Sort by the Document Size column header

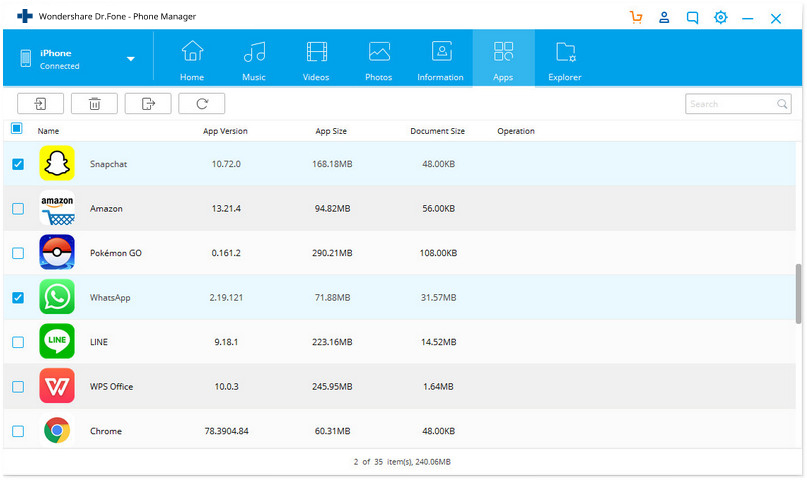tap(437, 131)
